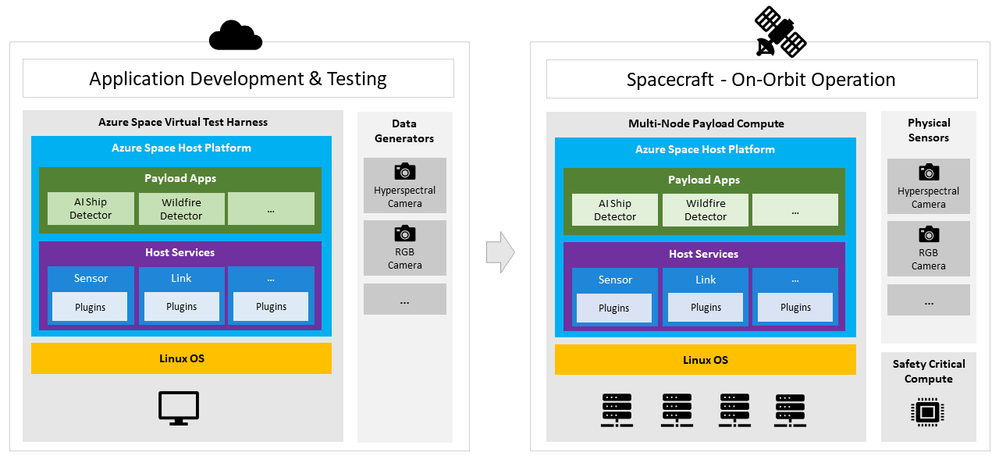Click the Multi-Node Payload Compute heading
Image resolution: width=999 pixels, height=460 pixels.
tap(707, 123)
